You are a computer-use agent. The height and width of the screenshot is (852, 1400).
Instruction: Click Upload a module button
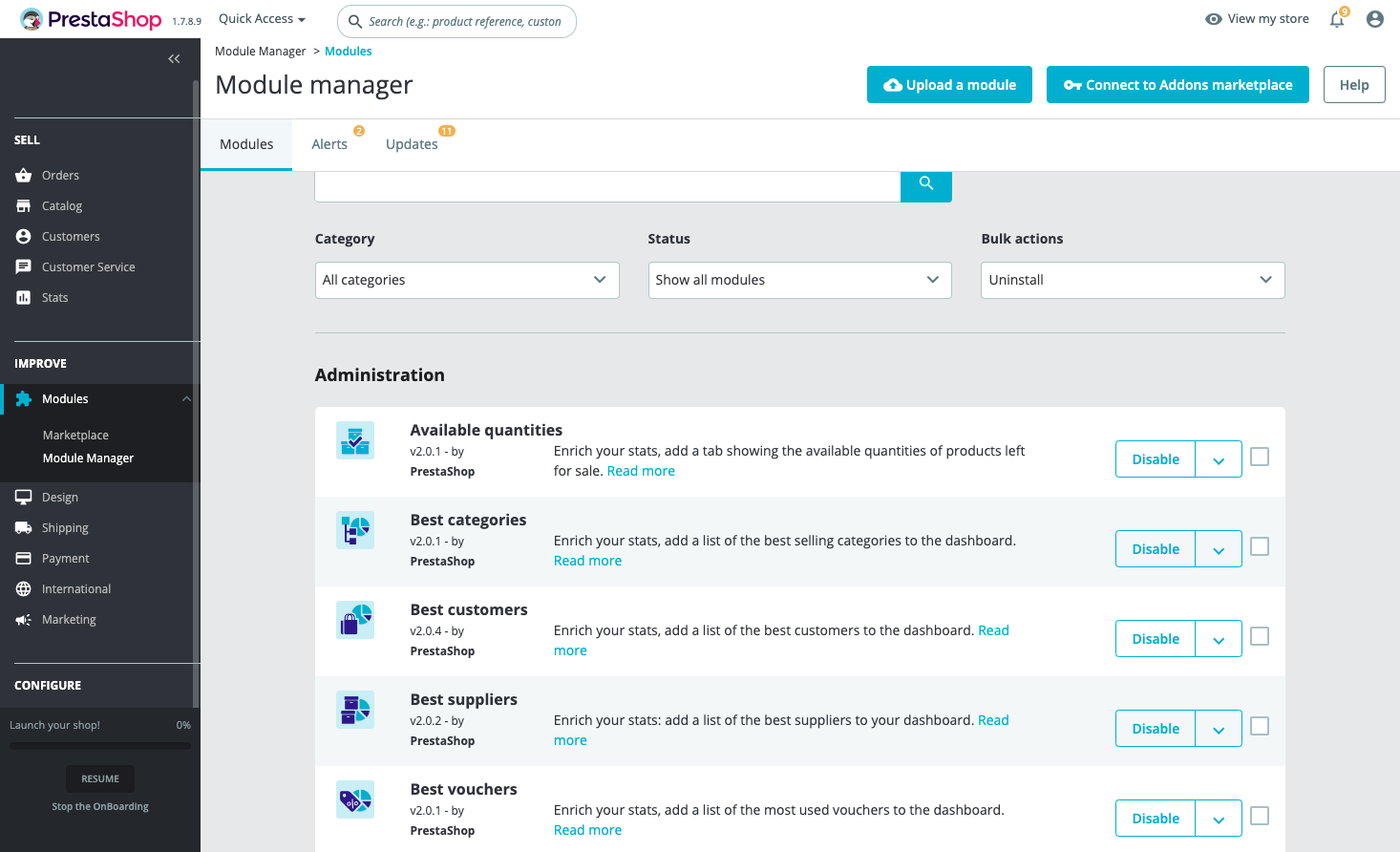click(949, 85)
